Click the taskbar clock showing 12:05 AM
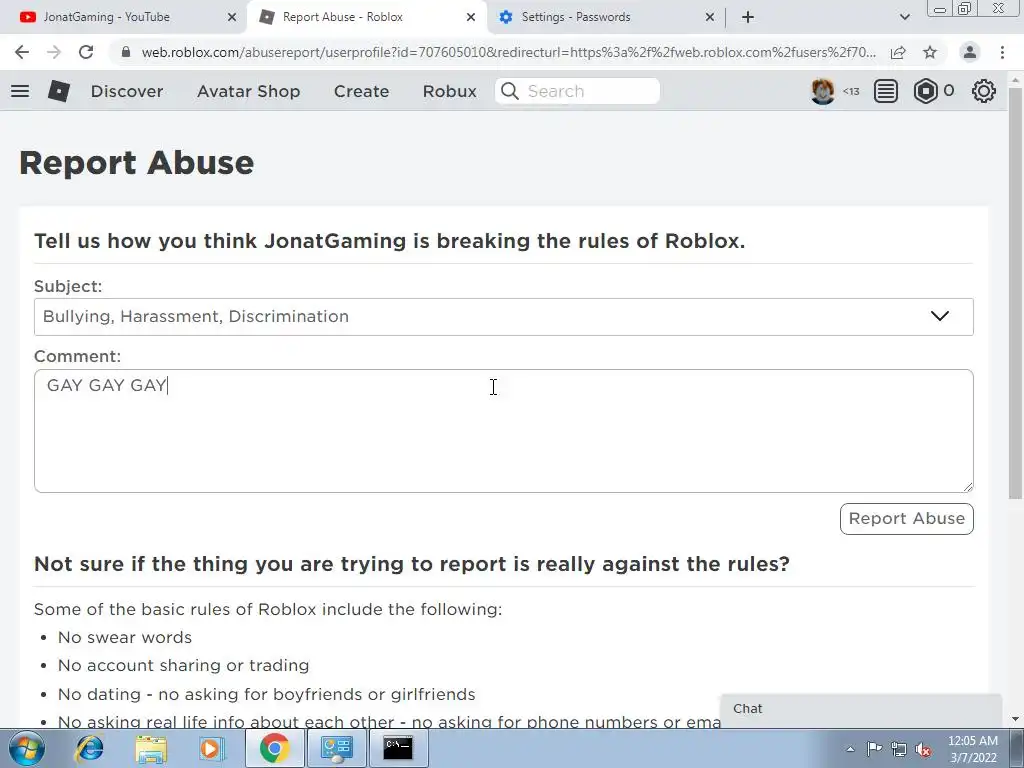Image resolution: width=1024 pixels, height=768 pixels. coord(972,749)
